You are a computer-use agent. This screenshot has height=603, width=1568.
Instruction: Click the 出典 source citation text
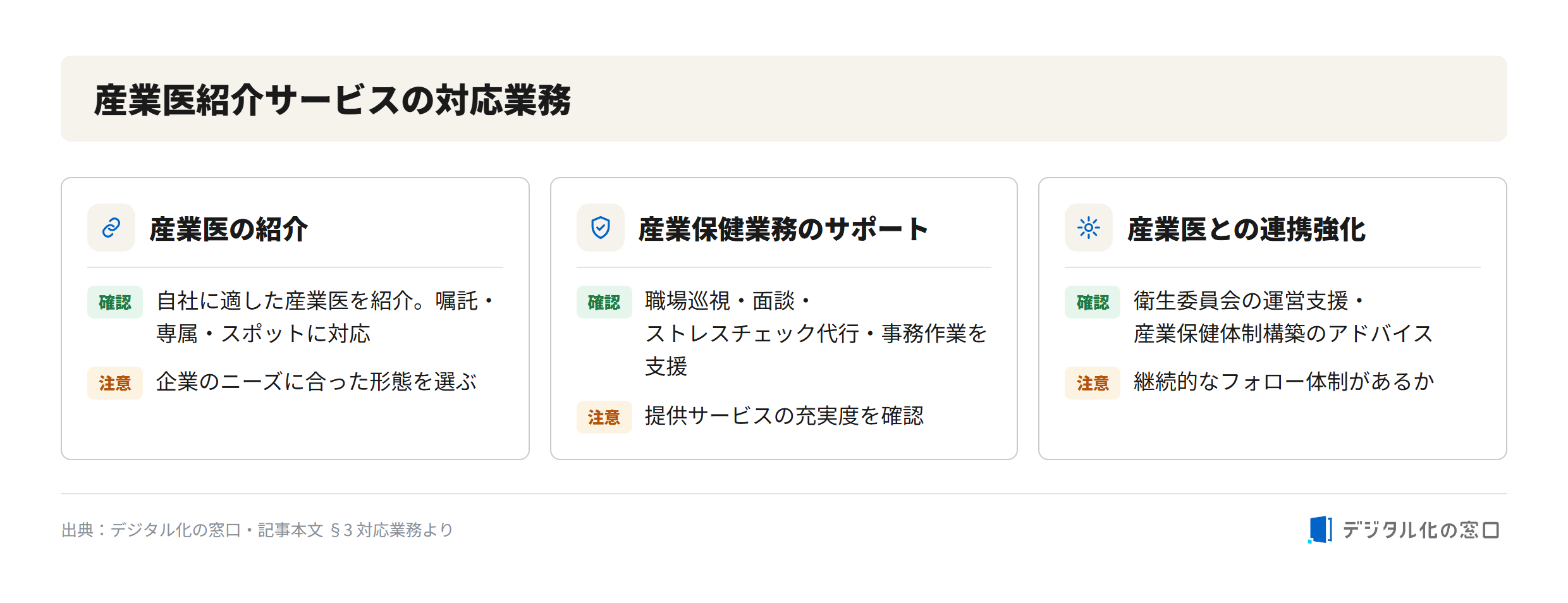pos(257,530)
